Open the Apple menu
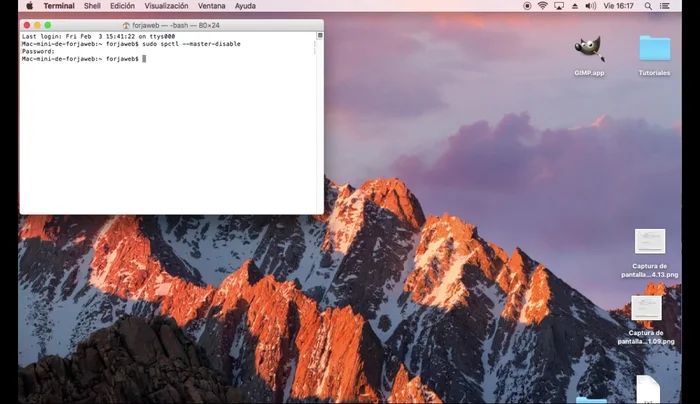 pos(29,6)
